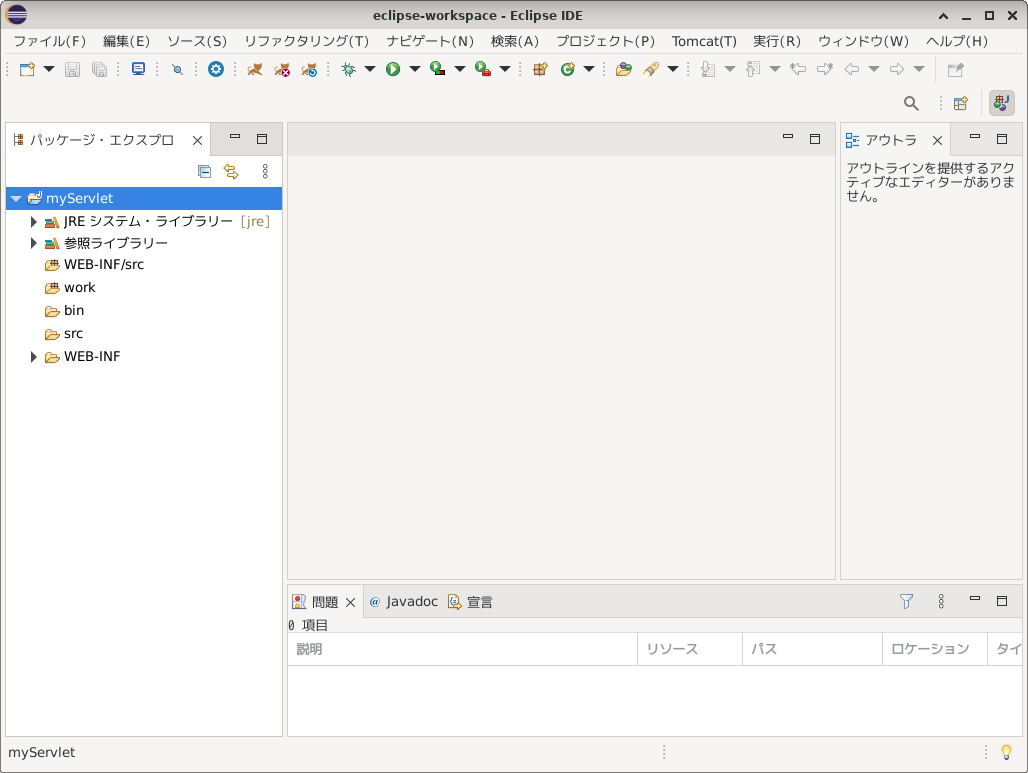Image resolution: width=1028 pixels, height=773 pixels.
Task: Select the Java perspective button
Action: 1001,103
